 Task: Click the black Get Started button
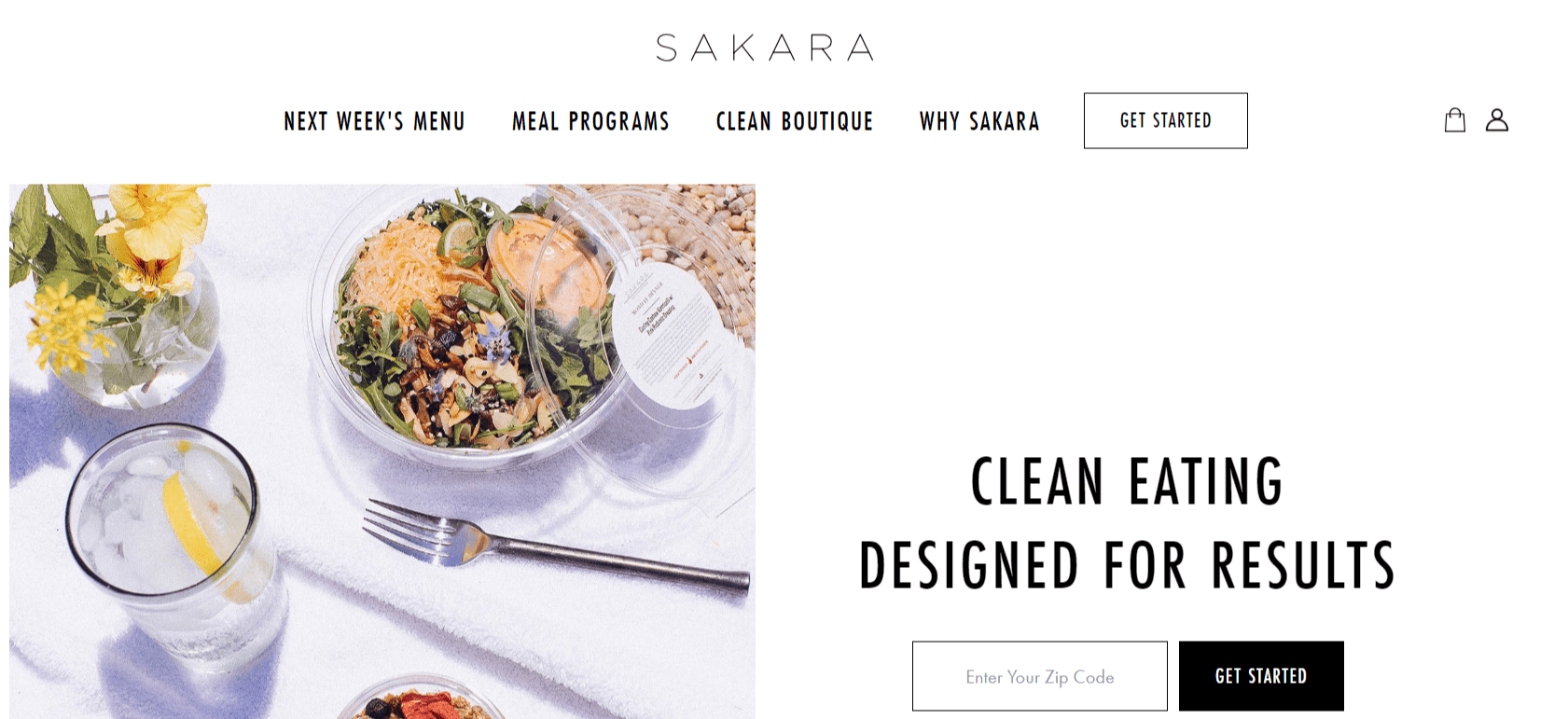(x=1261, y=676)
